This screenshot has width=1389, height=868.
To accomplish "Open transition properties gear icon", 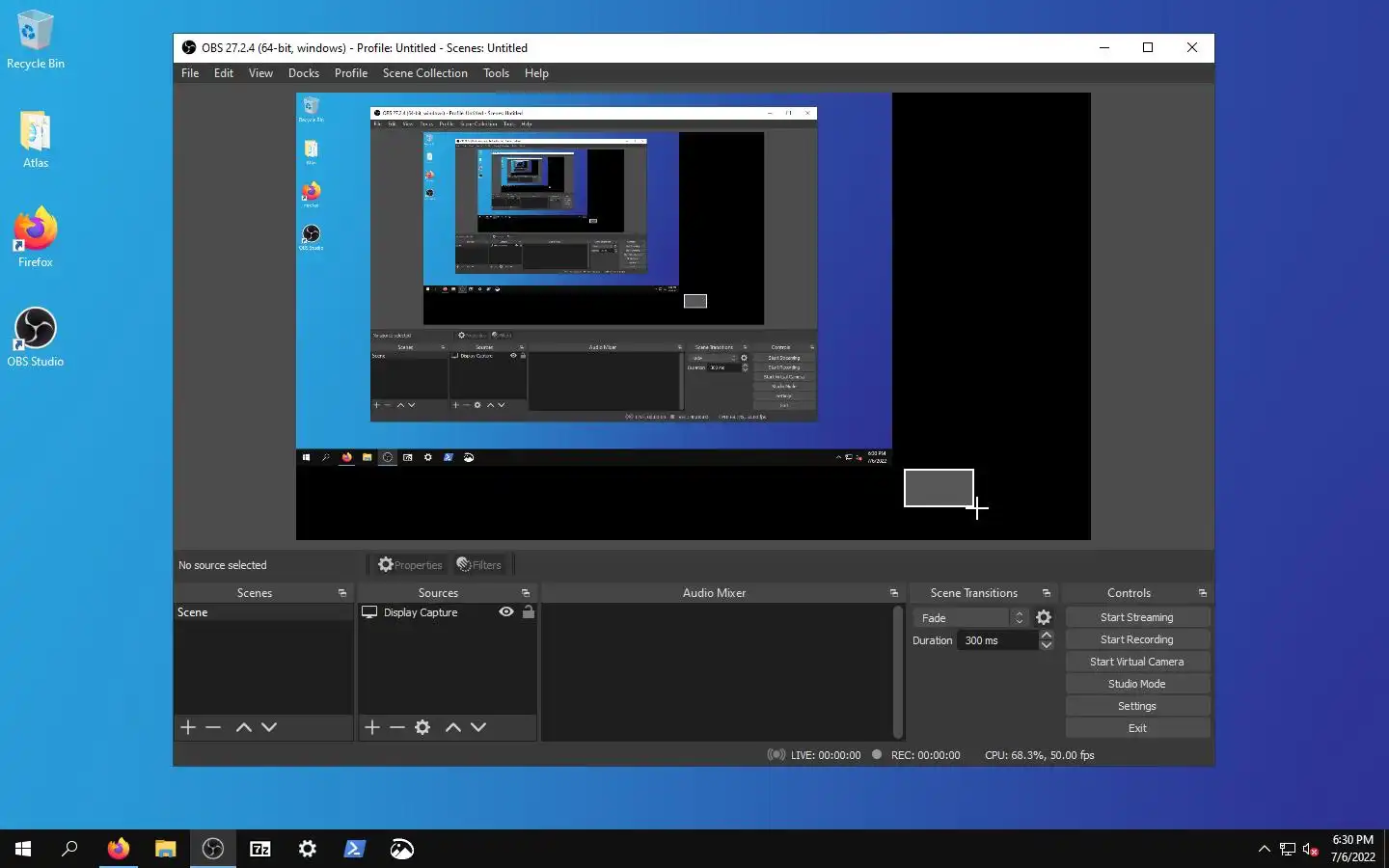I will (x=1044, y=617).
